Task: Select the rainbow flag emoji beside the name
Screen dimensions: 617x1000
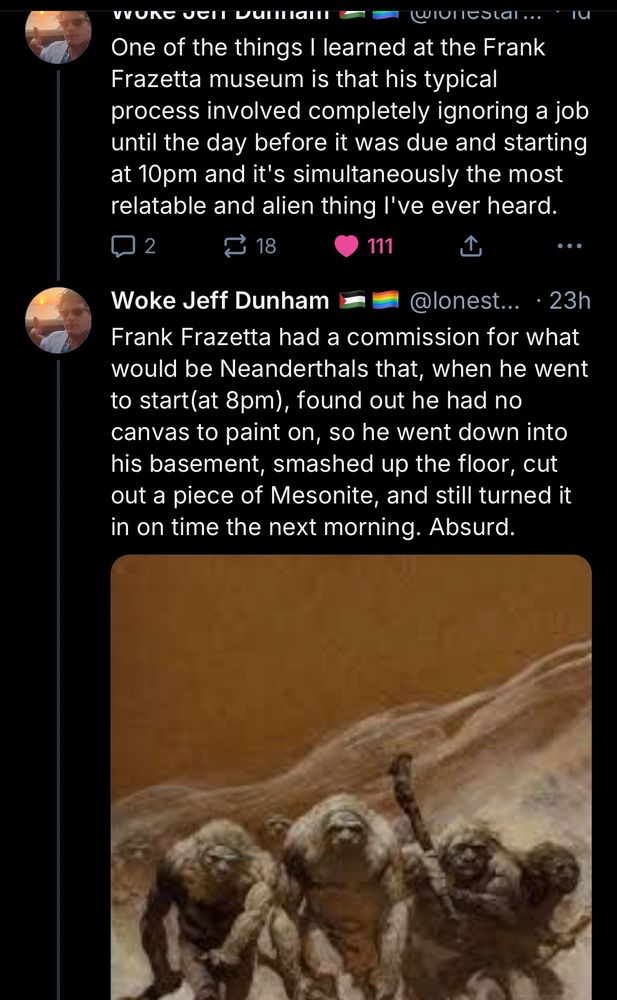Action: (x=385, y=299)
